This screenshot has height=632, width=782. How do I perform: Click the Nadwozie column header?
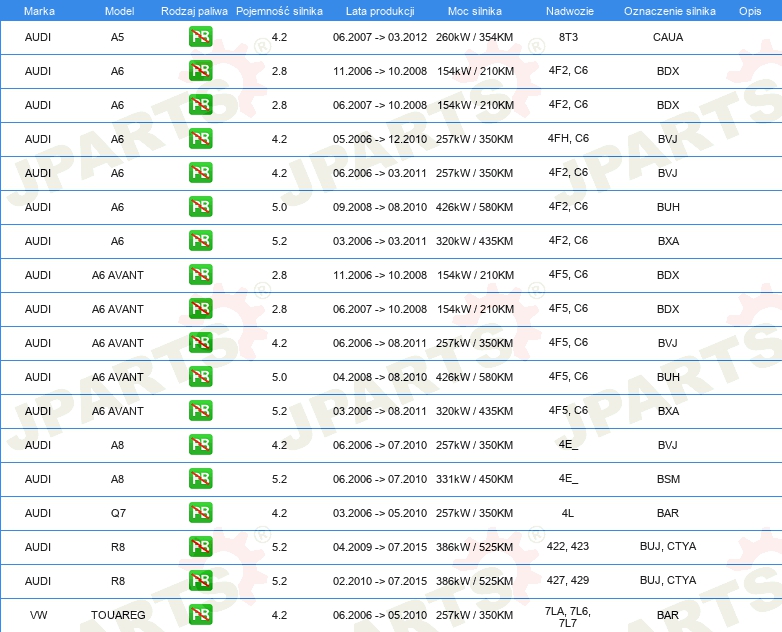tap(570, 11)
